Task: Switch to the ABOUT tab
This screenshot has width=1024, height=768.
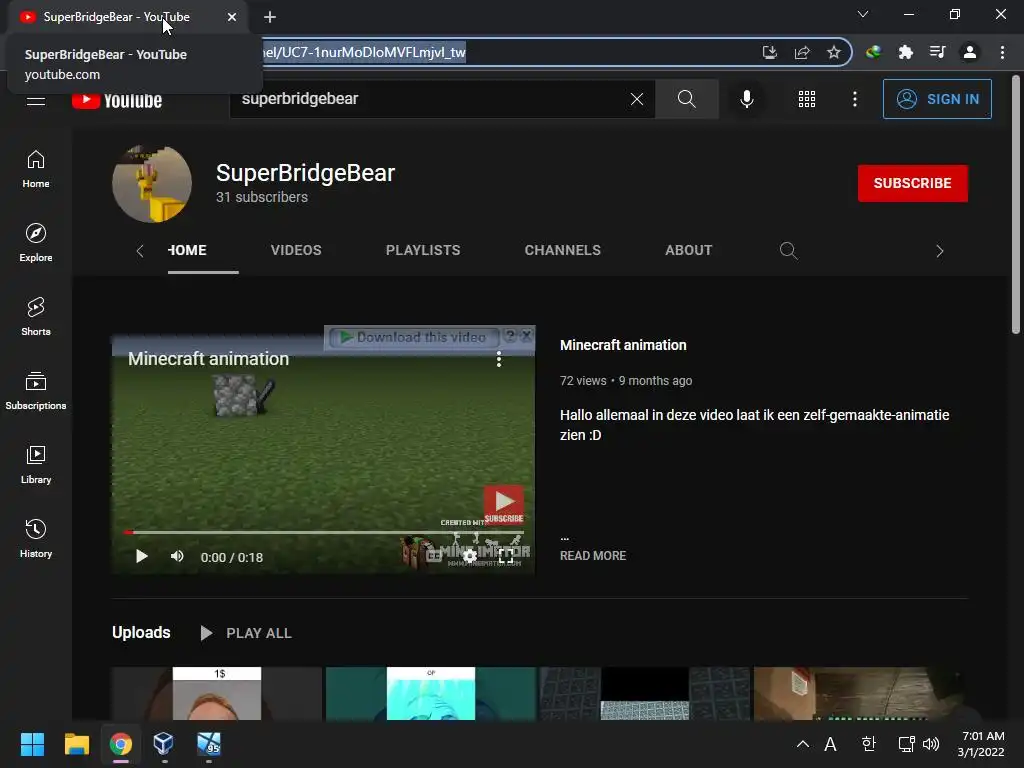Action: pos(688,250)
